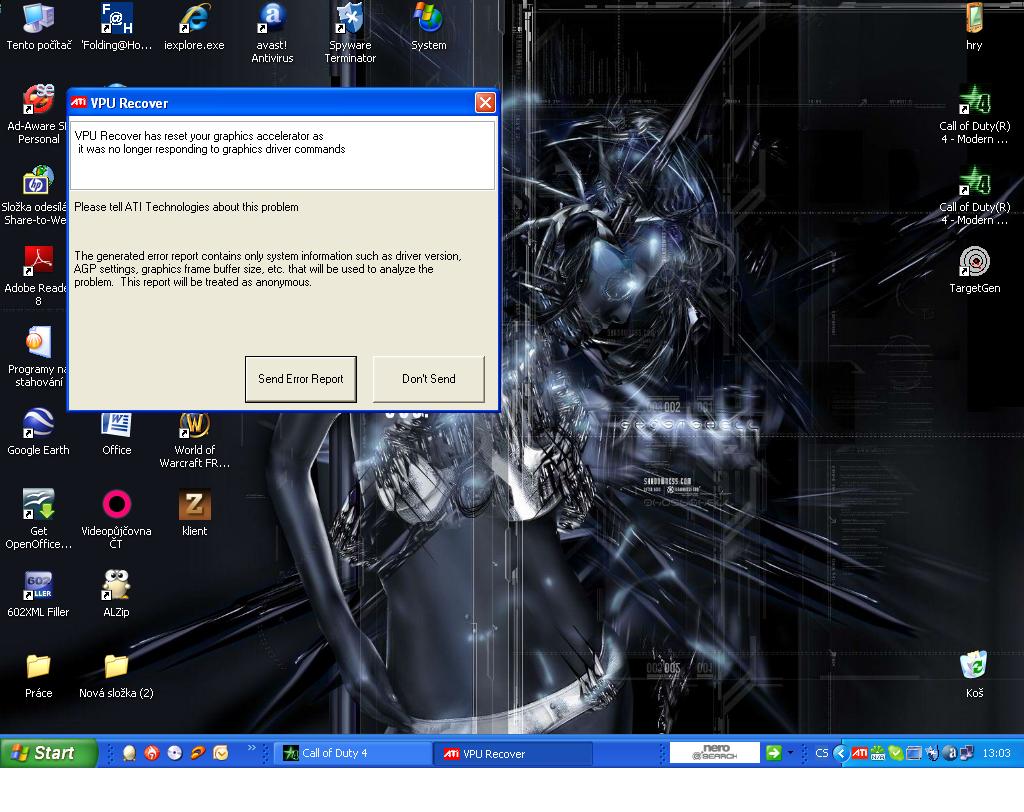
Task: Open the Start menu
Action: 49,753
